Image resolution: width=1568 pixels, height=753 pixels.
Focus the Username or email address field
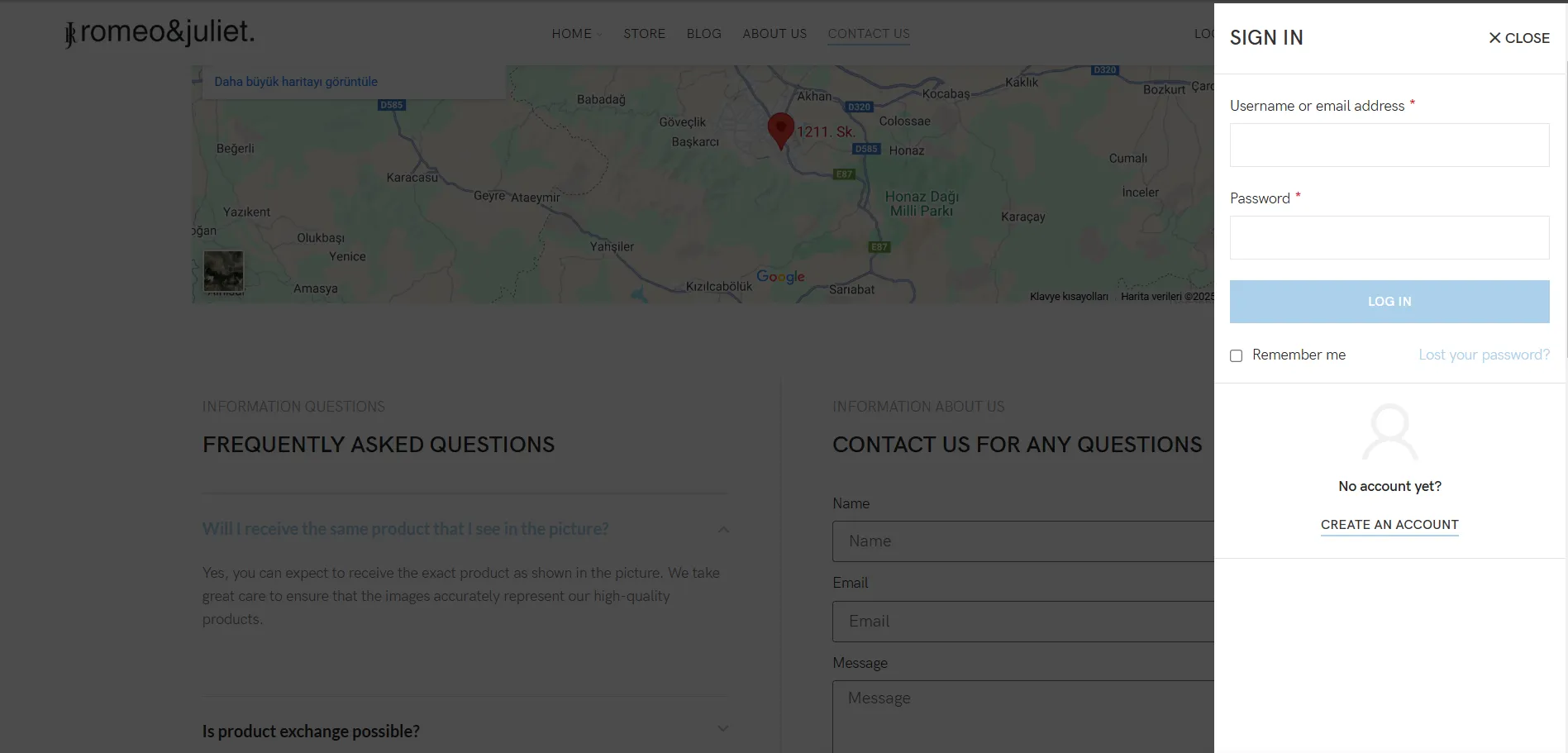pyautogui.click(x=1389, y=145)
